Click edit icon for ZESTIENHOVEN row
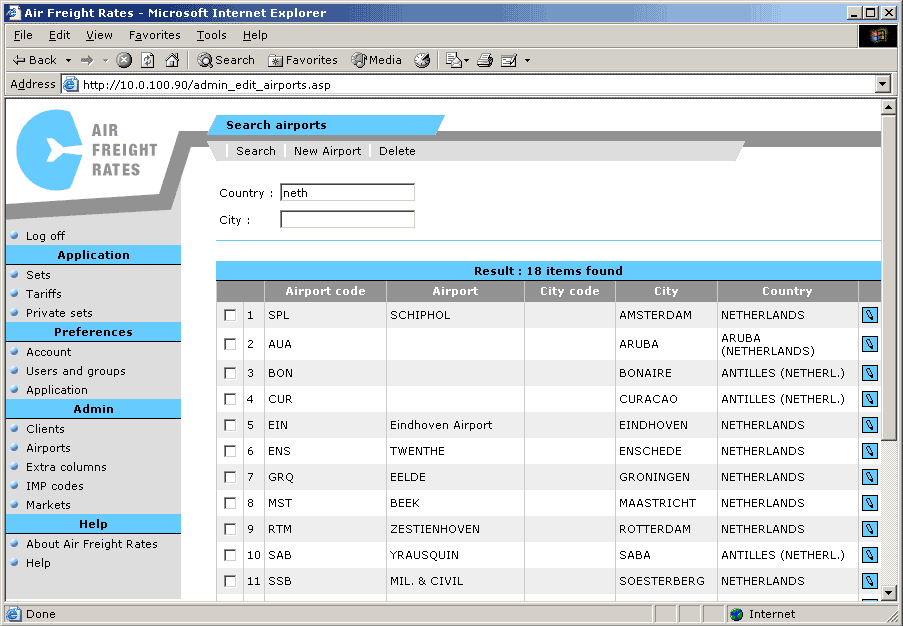The height and width of the screenshot is (626, 903). (x=869, y=529)
